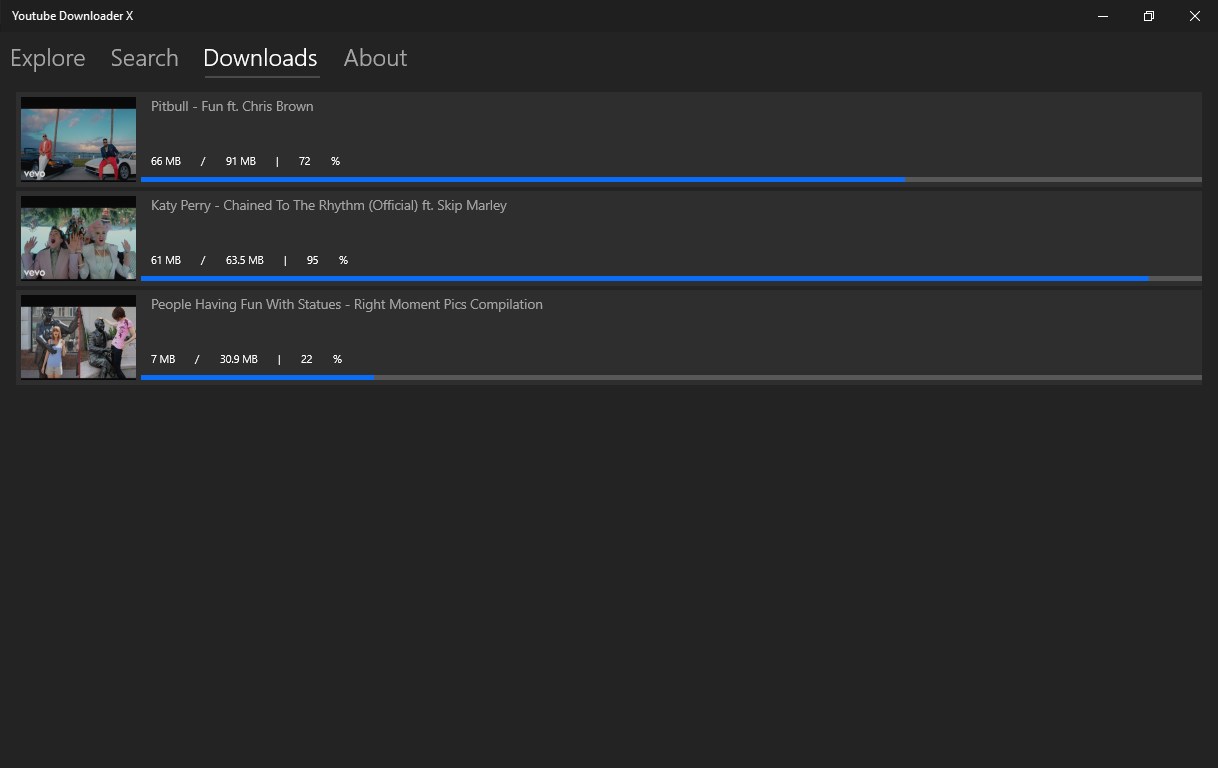Click the 91 MB total size label
Viewport: 1218px width, 768px height.
(240, 161)
